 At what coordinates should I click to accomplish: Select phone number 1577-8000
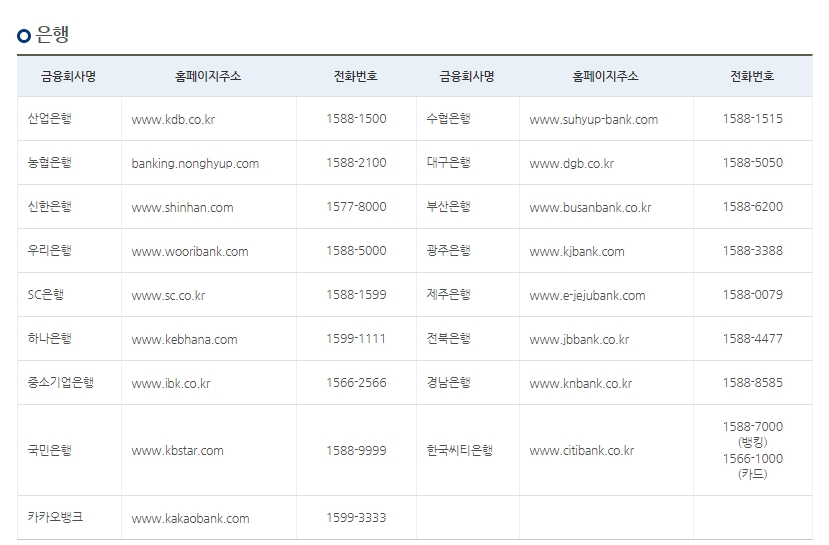[x=356, y=206]
